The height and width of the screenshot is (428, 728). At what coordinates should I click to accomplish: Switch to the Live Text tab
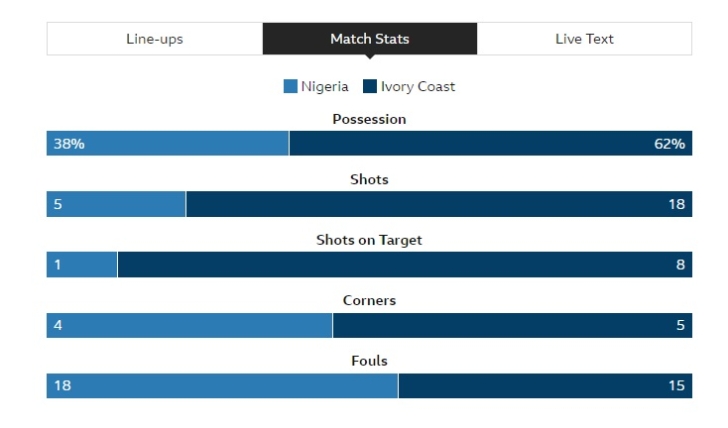584,39
